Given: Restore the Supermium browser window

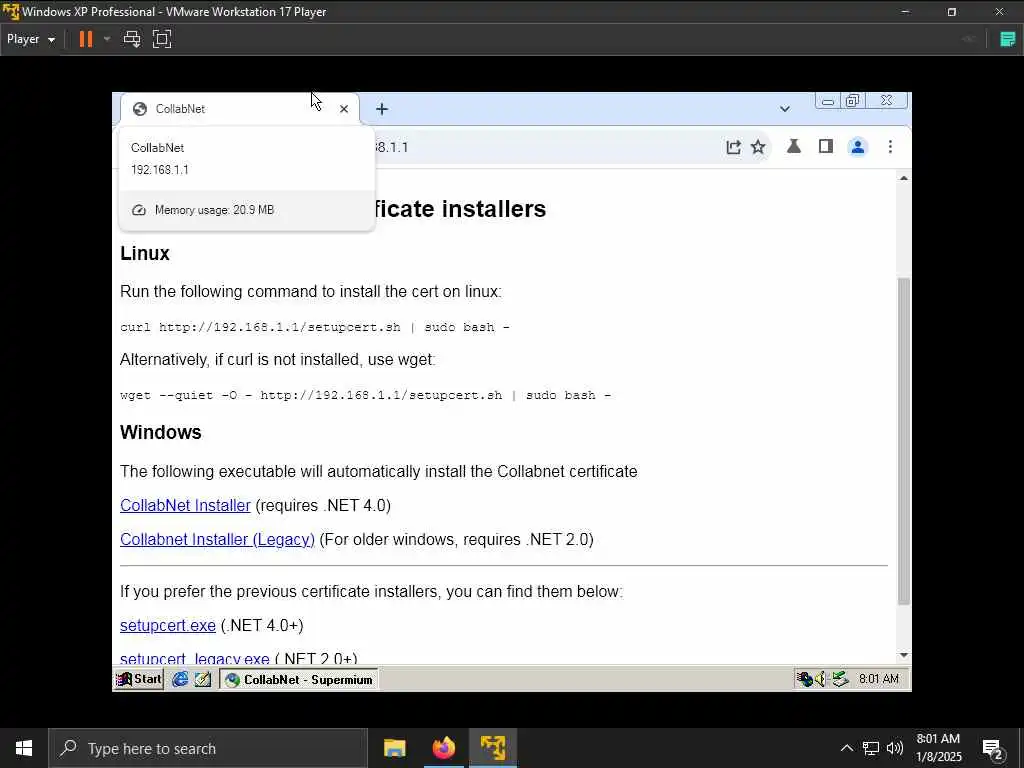Looking at the screenshot, I should click(x=852, y=101).
